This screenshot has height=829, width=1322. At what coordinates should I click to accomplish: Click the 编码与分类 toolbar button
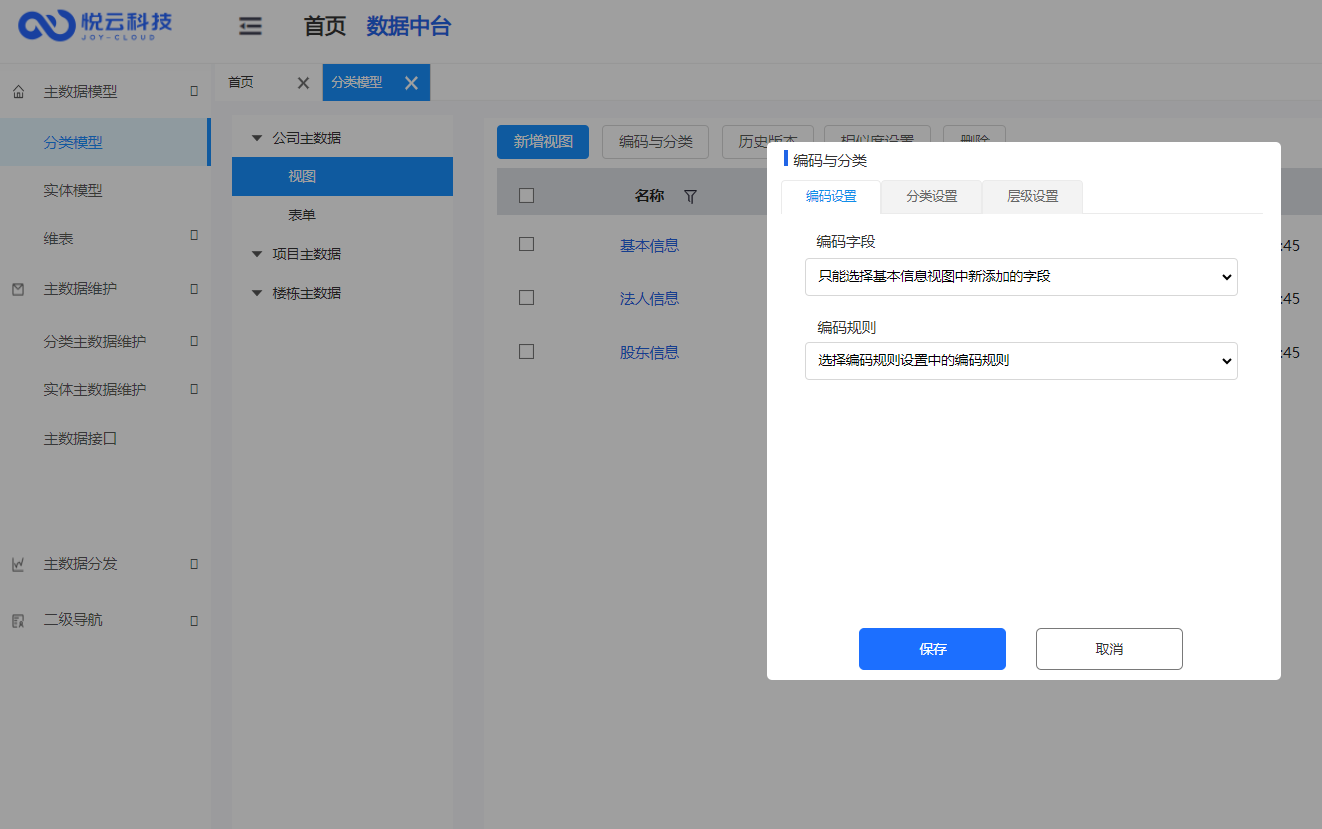[x=656, y=142]
